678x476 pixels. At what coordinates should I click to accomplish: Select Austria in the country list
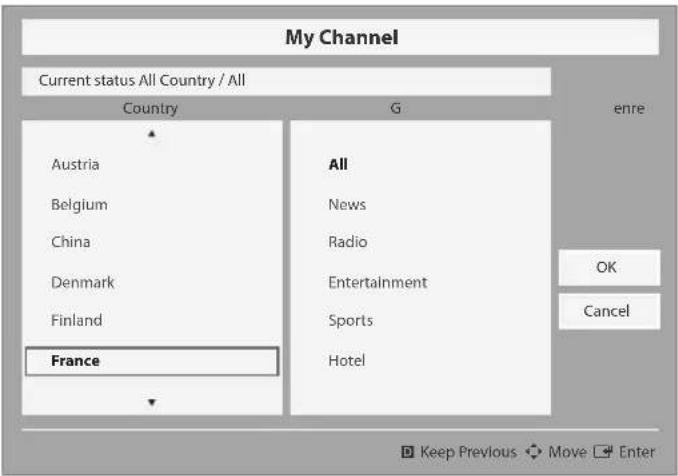[76, 165]
